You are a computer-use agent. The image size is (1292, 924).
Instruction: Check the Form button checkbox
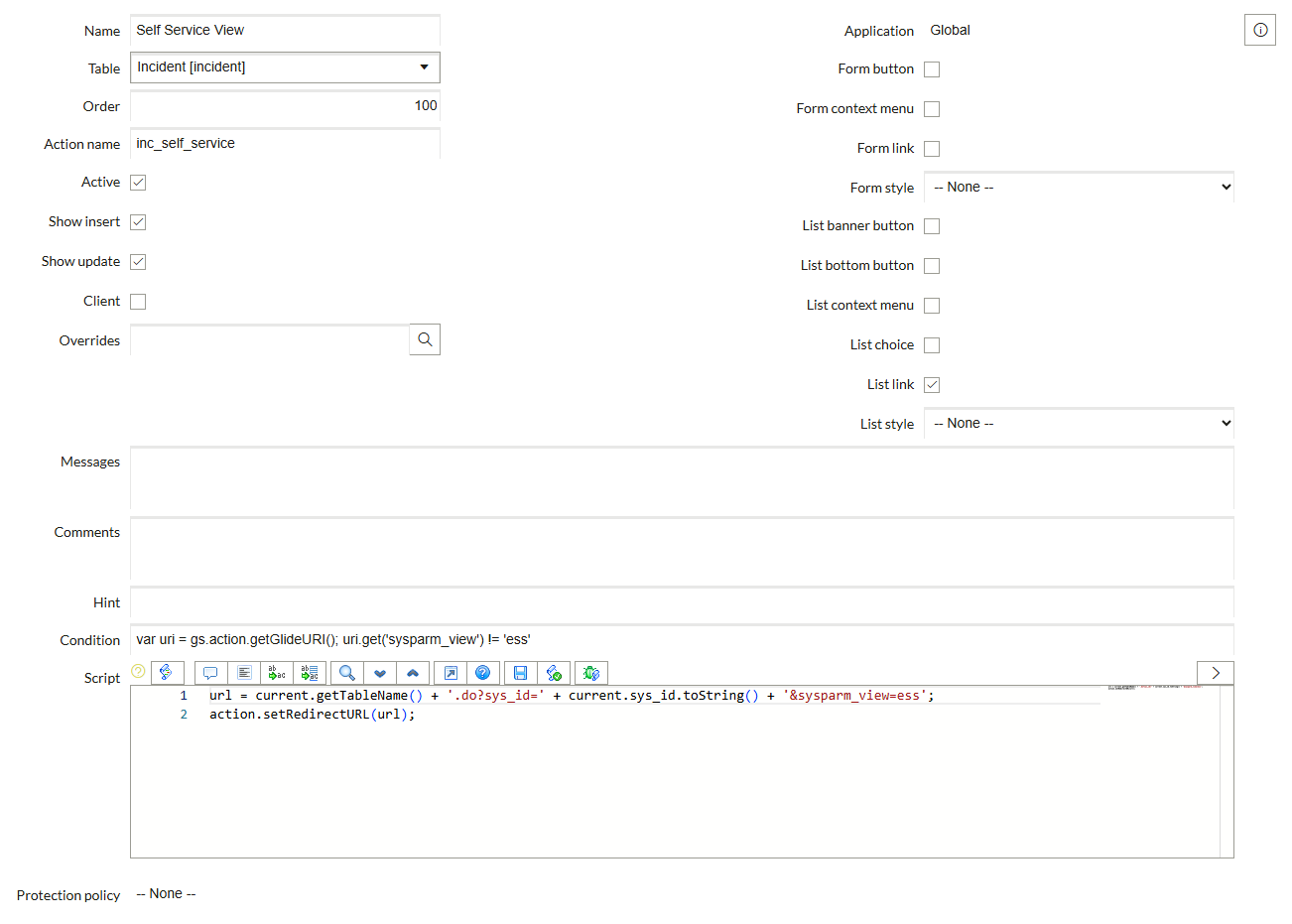[932, 69]
